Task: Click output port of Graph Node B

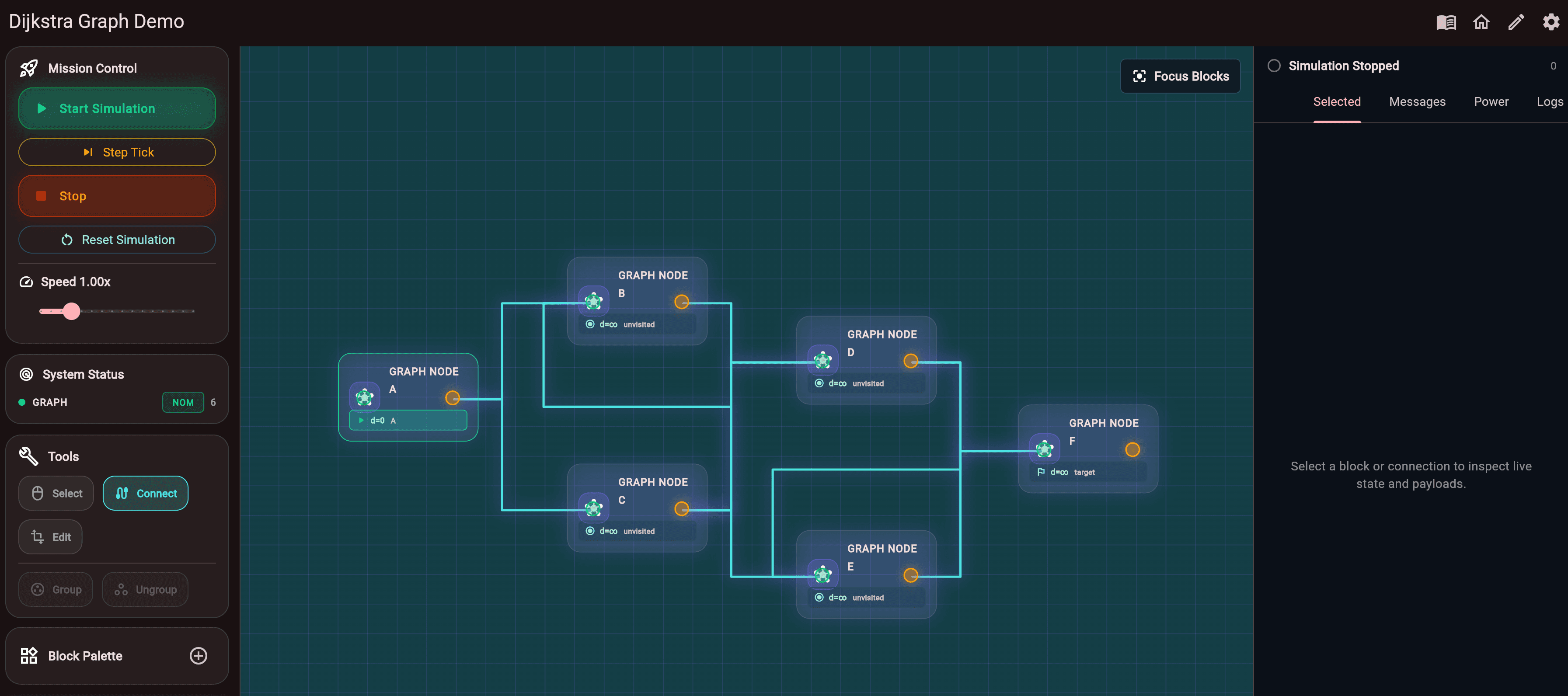Action: [x=682, y=302]
